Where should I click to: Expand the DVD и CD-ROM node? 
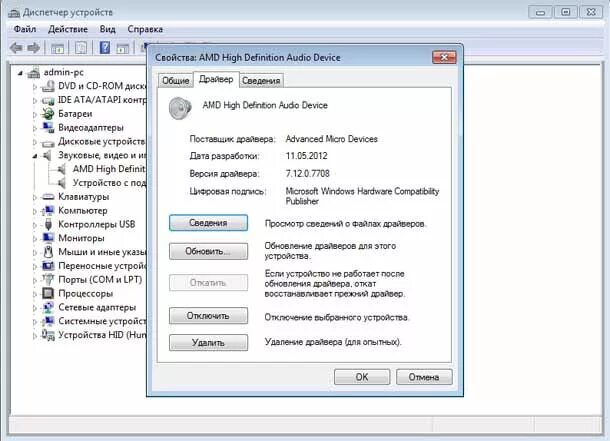click(x=35, y=87)
